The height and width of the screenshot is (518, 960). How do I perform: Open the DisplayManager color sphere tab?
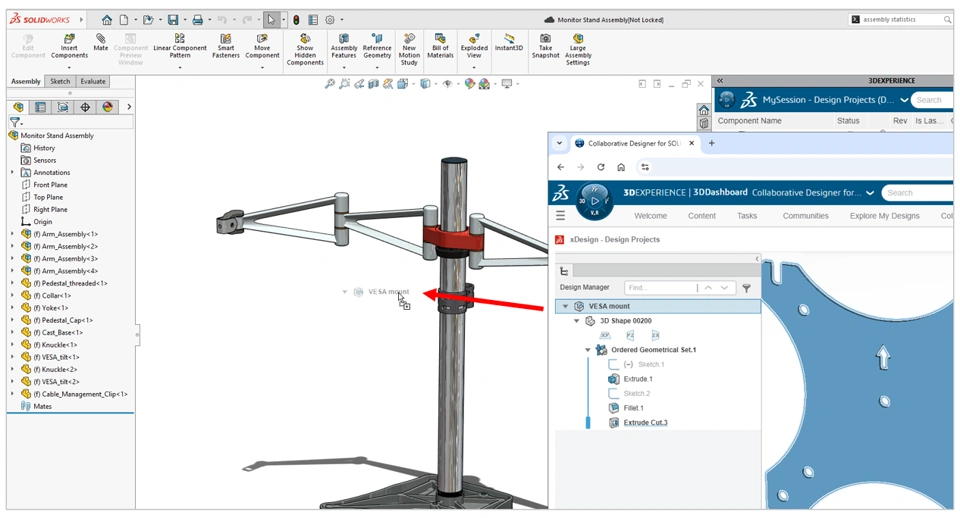pyautogui.click(x=107, y=107)
